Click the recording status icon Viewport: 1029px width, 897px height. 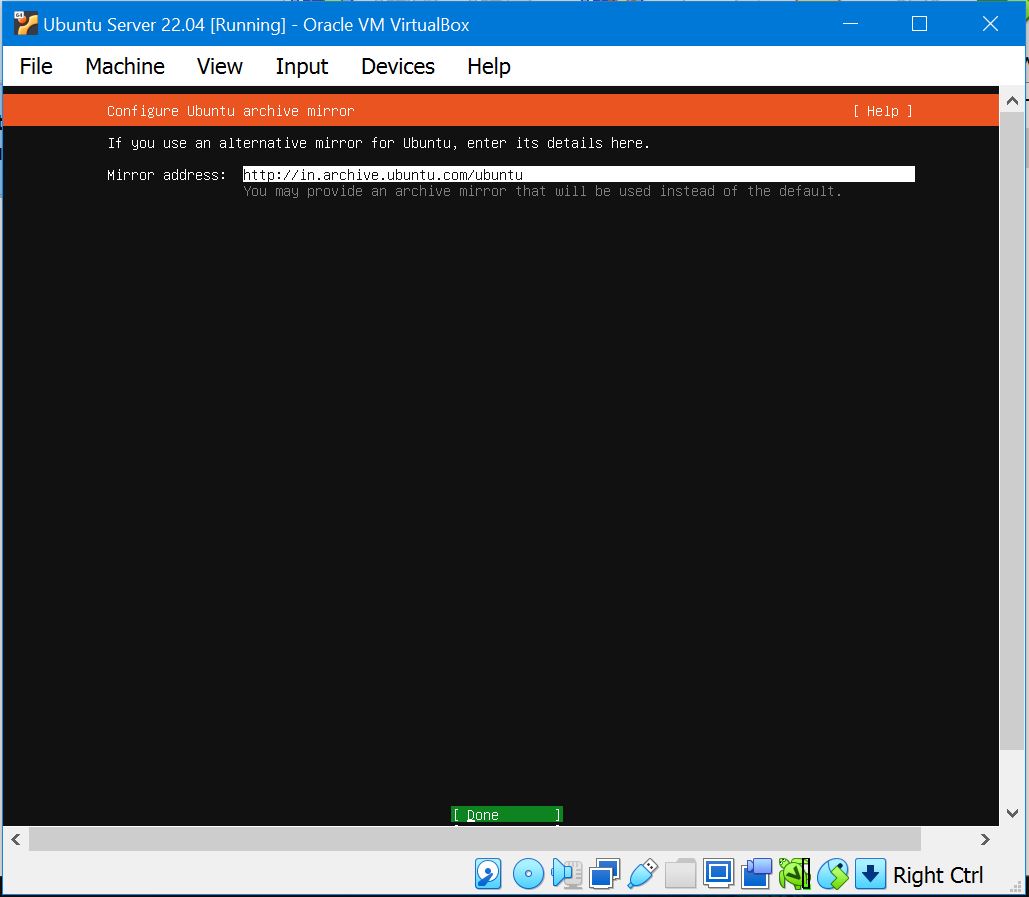point(757,874)
